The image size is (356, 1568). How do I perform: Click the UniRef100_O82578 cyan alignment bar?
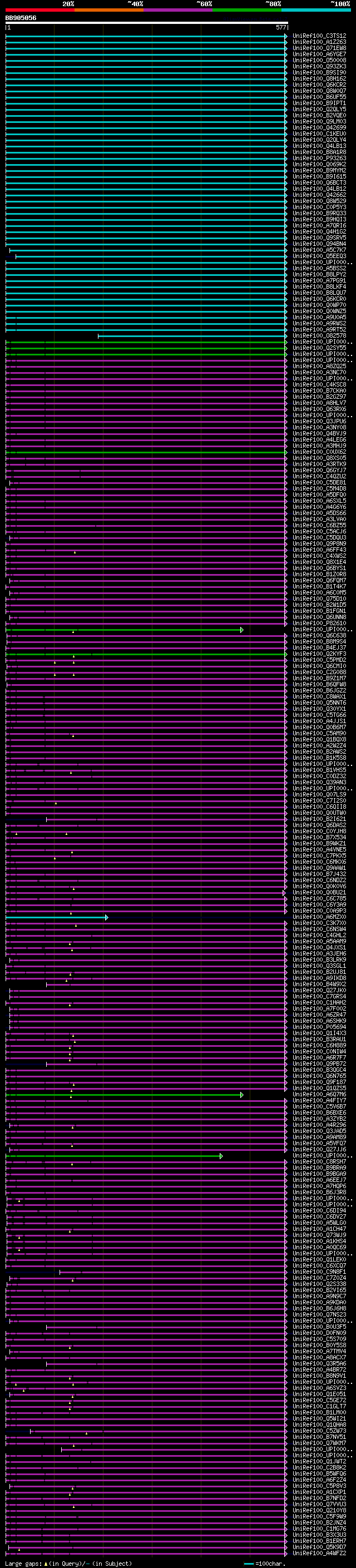pos(192,336)
